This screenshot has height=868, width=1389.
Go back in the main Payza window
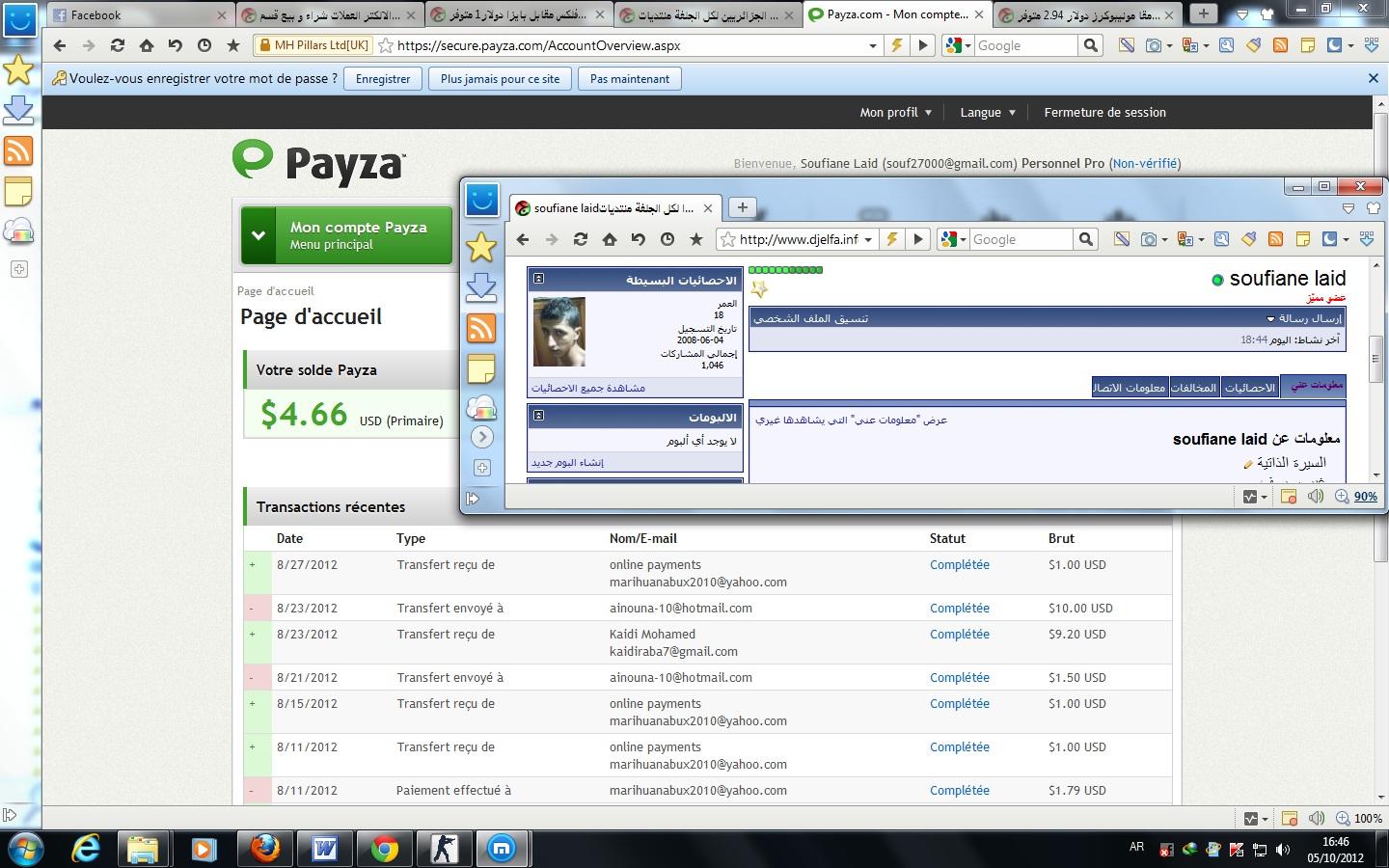coord(60,45)
